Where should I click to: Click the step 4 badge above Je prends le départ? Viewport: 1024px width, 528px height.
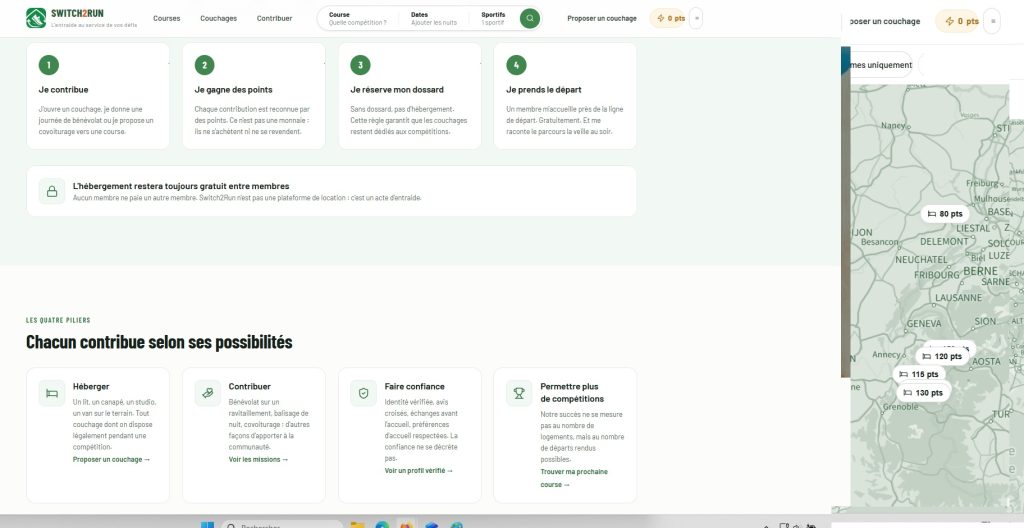(x=516, y=65)
